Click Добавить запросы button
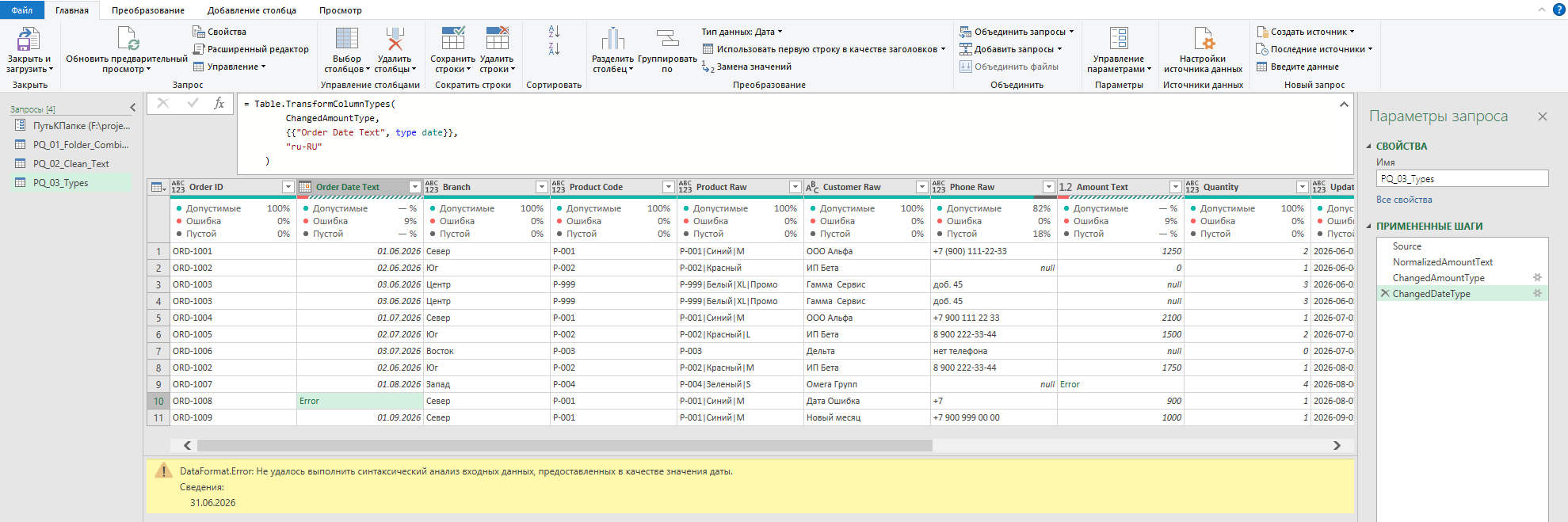Image resolution: width=1568 pixels, height=522 pixels. coord(1010,49)
